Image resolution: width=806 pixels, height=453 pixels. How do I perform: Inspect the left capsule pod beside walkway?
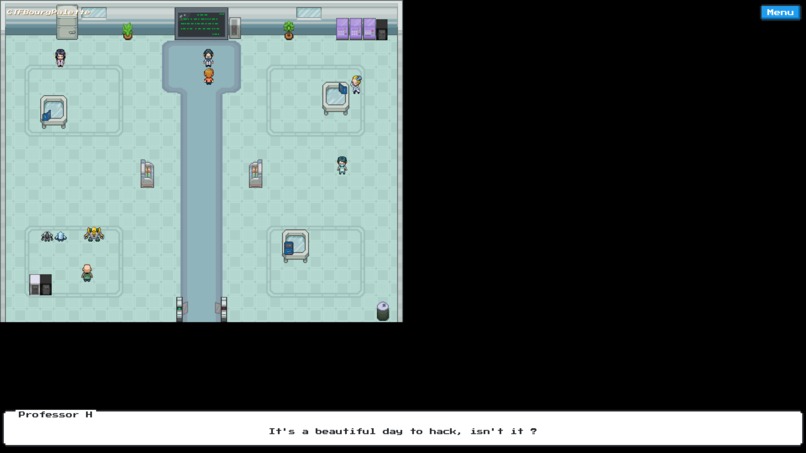pyautogui.click(x=147, y=174)
